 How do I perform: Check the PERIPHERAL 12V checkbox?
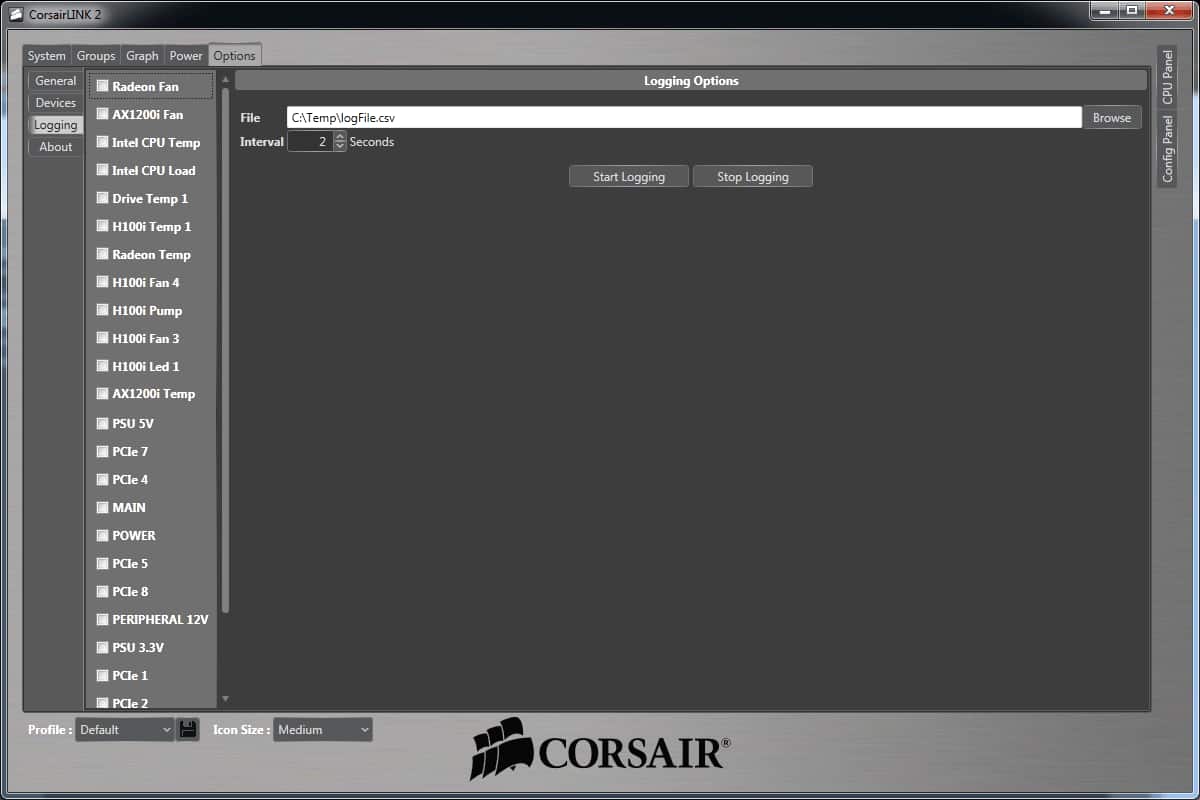point(102,620)
